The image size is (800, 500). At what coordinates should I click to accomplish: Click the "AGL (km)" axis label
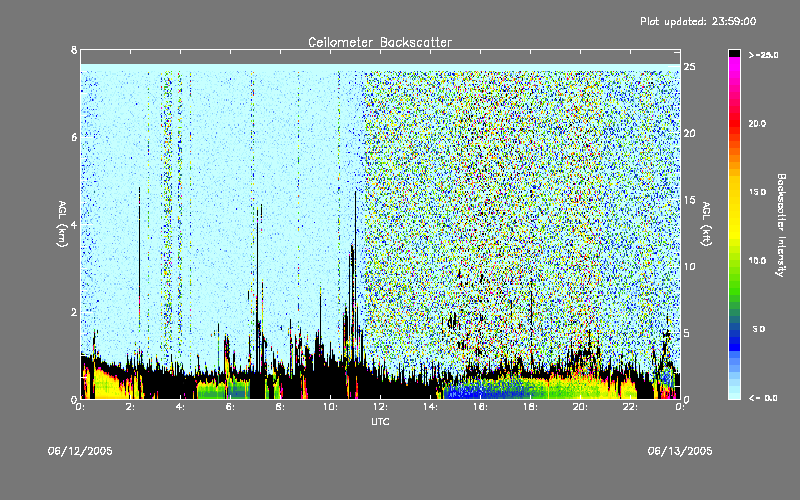coord(63,223)
